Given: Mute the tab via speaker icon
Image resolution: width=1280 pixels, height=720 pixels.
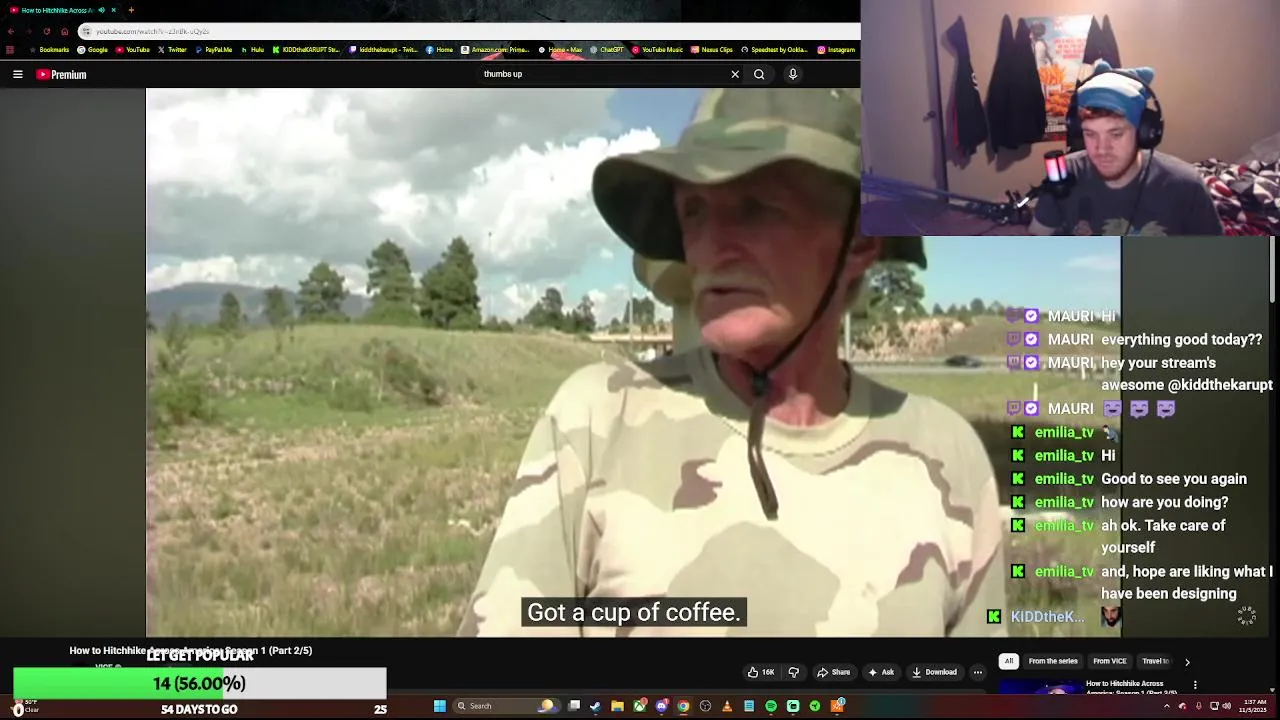Looking at the screenshot, I should coord(101,10).
